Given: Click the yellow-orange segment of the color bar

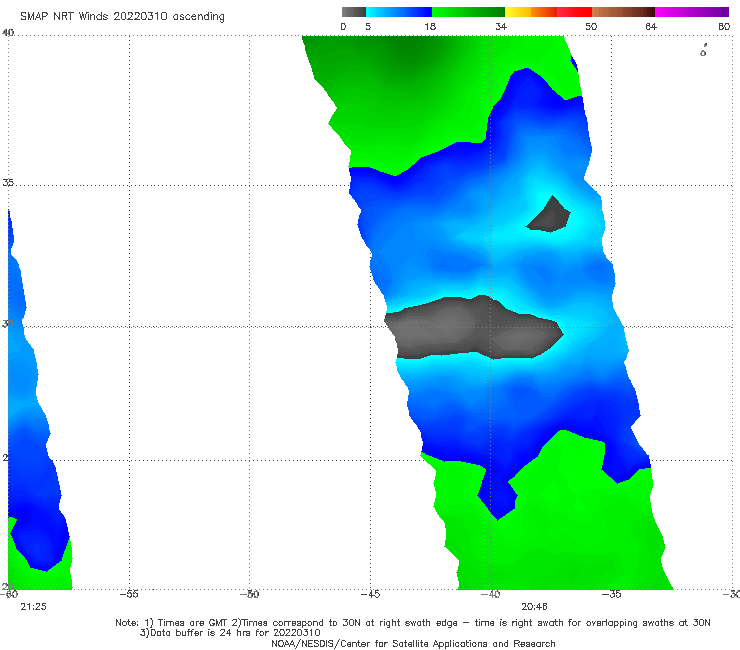Looking at the screenshot, I should pyautogui.click(x=531, y=12).
